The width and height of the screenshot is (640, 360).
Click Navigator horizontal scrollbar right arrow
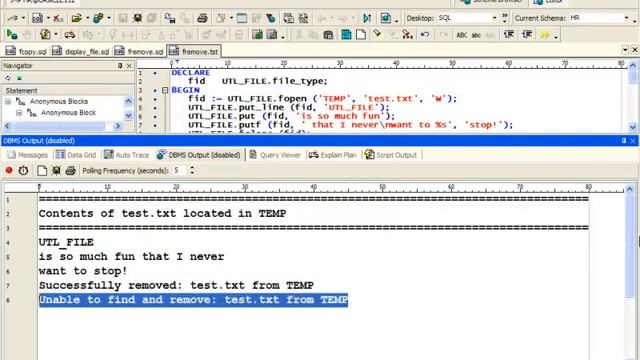[118, 126]
